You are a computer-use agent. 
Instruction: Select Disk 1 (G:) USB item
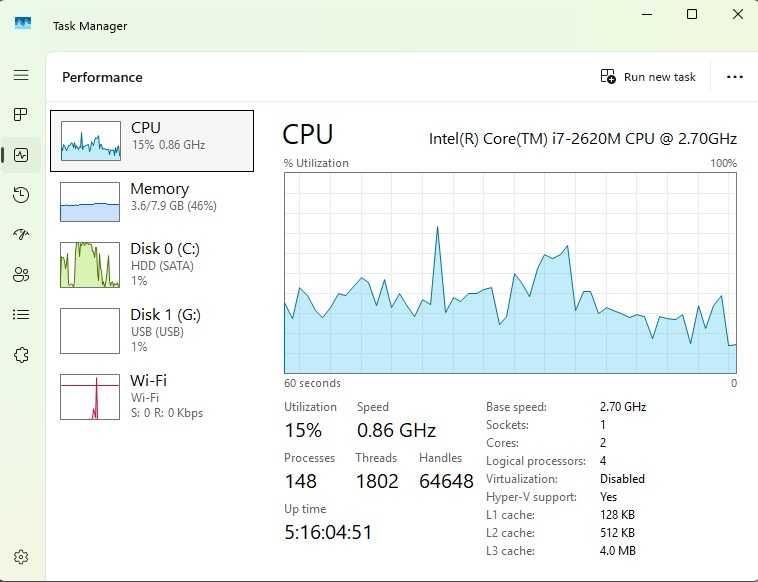point(152,331)
